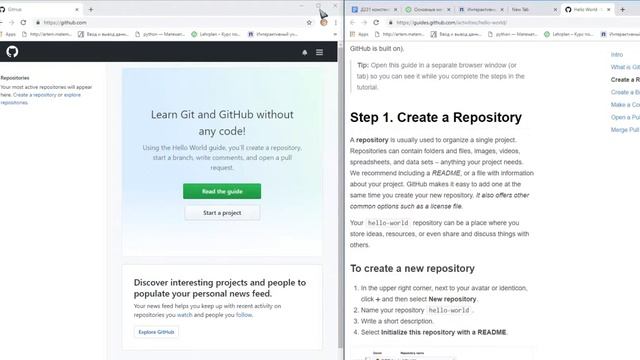The image size is (640, 360).
Task: Close the first document tab in right window
Action: tap(395, 9)
